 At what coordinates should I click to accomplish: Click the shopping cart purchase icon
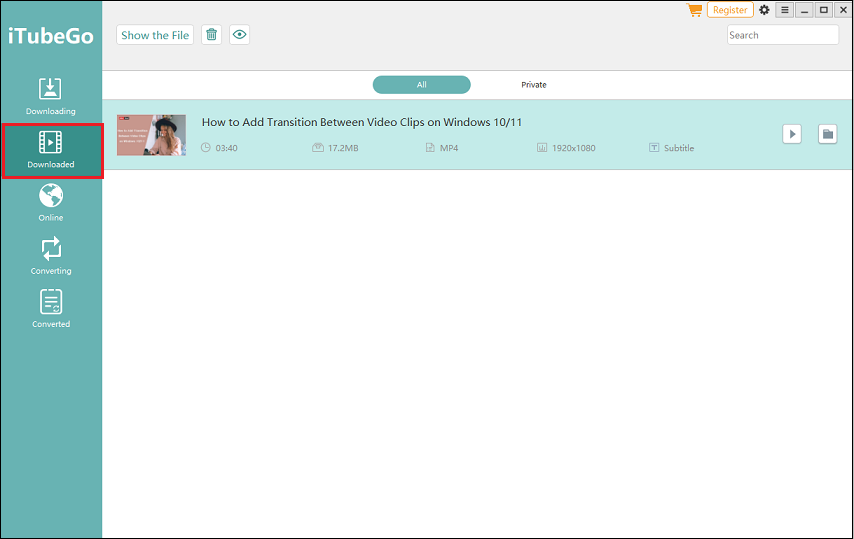694,10
